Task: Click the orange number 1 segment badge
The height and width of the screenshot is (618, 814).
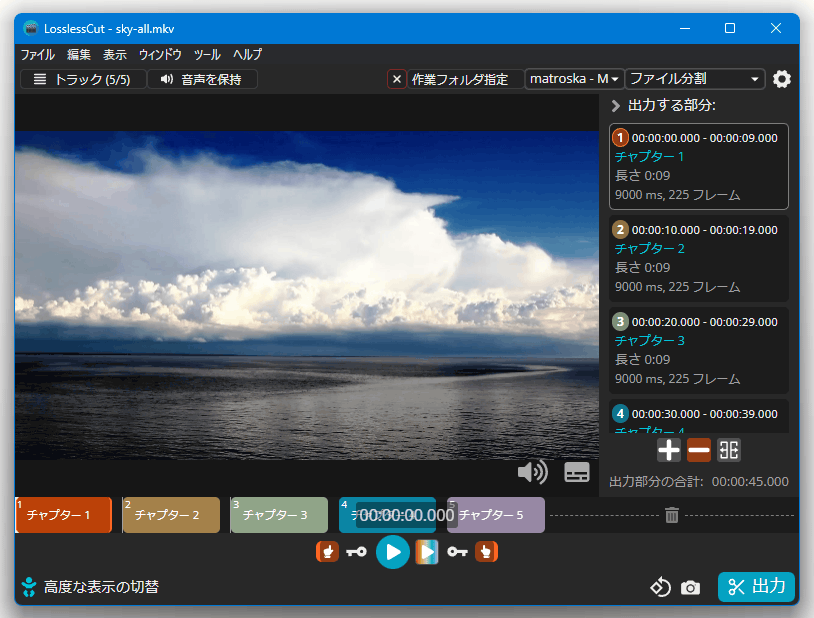Action: point(620,138)
